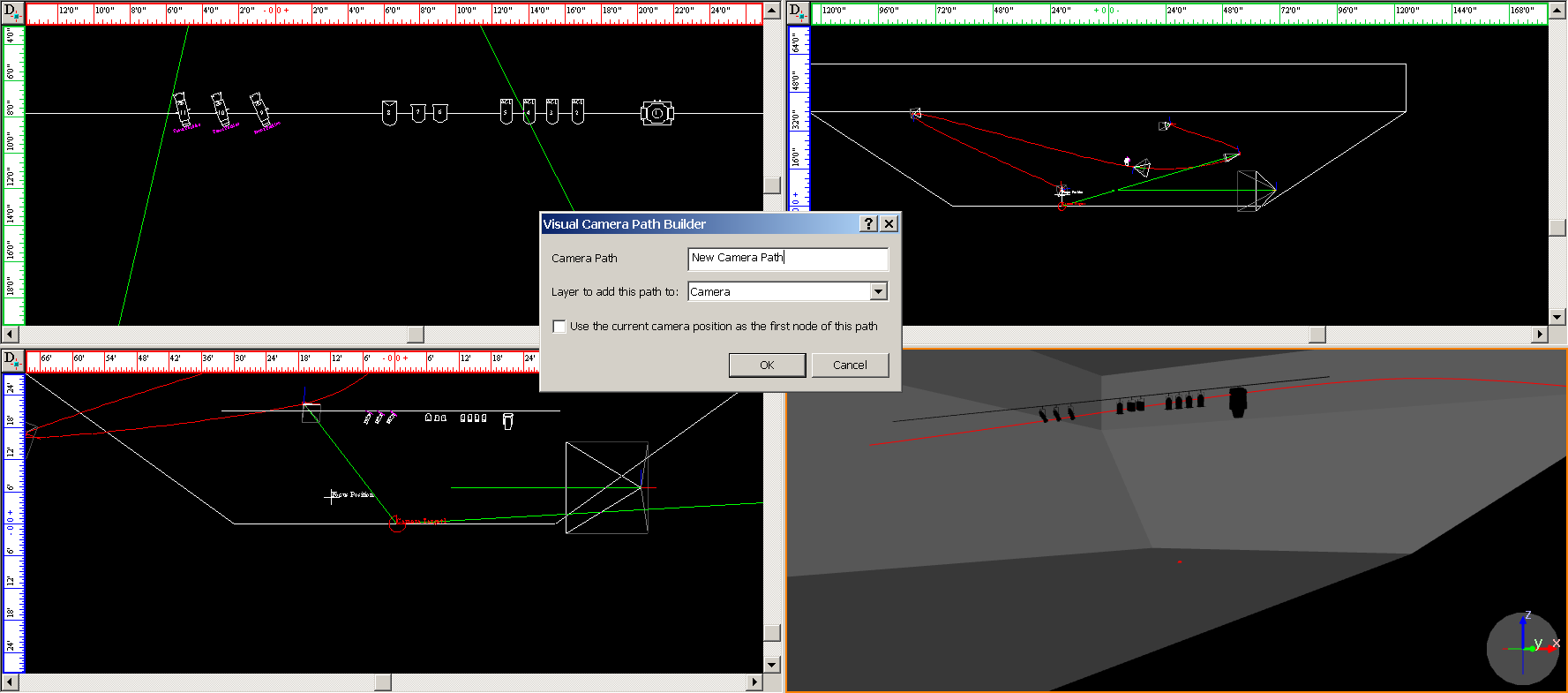Click the view origin icon in the bottom-left viewport
1568x693 pixels.
pyautogui.click(x=12, y=359)
